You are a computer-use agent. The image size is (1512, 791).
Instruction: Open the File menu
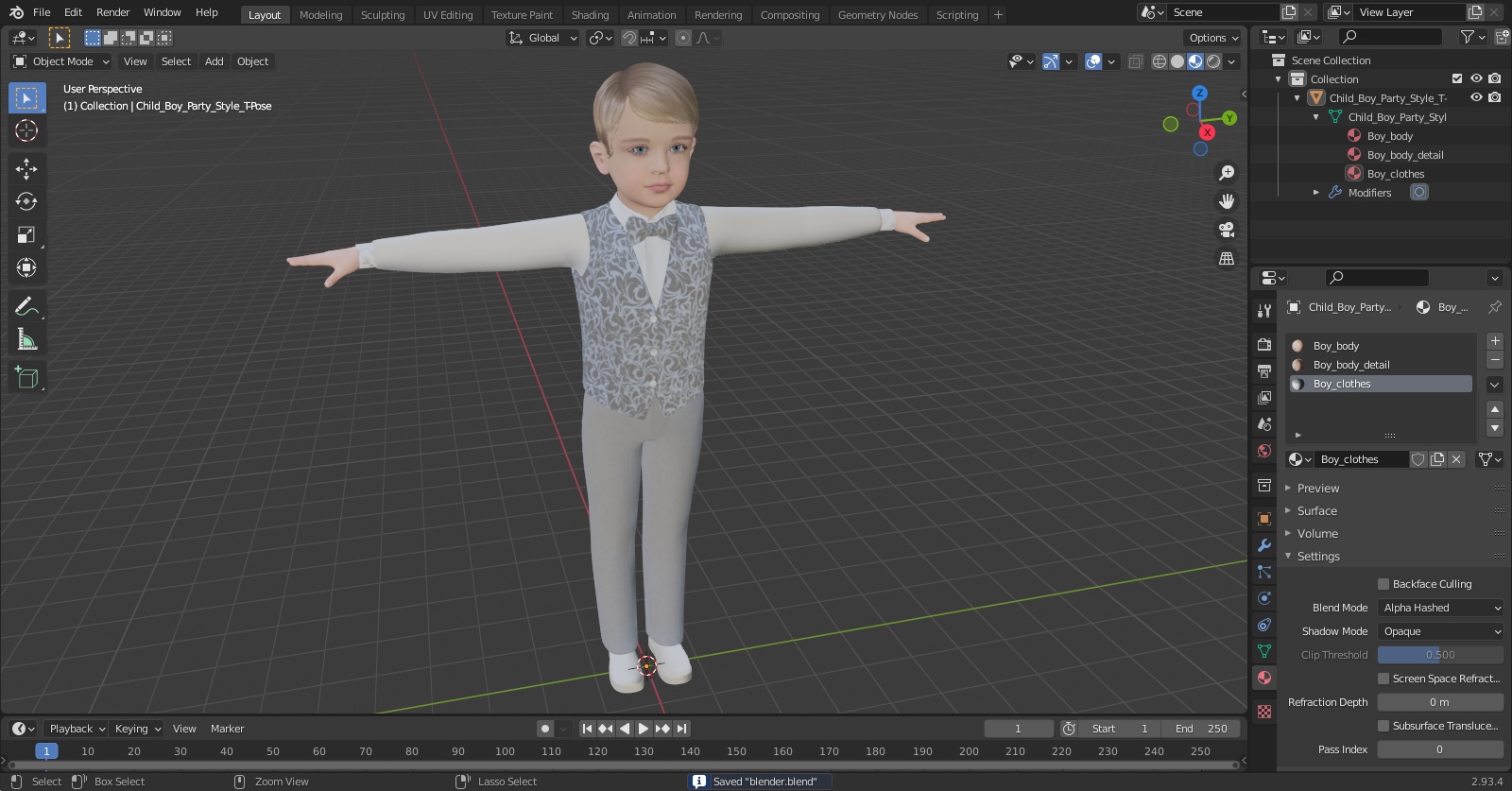pyautogui.click(x=42, y=13)
